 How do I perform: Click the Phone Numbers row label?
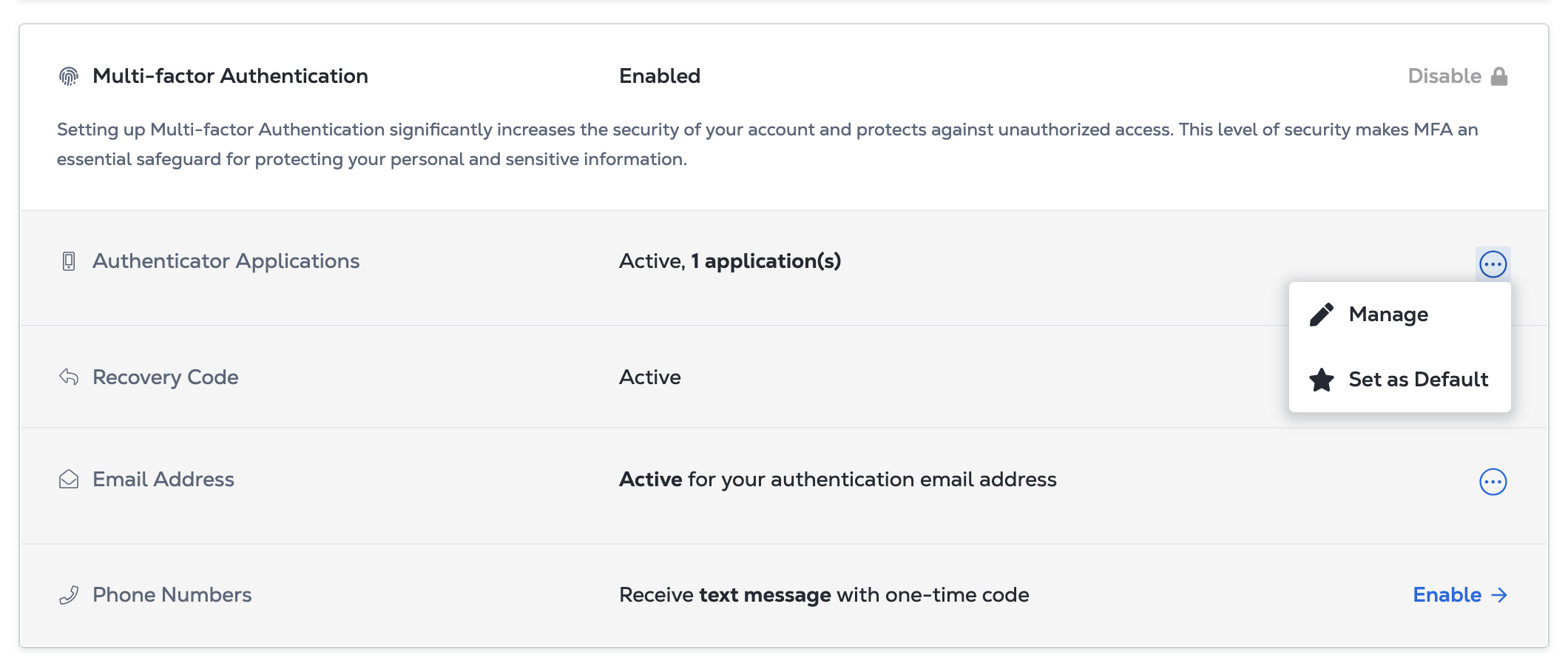point(172,595)
